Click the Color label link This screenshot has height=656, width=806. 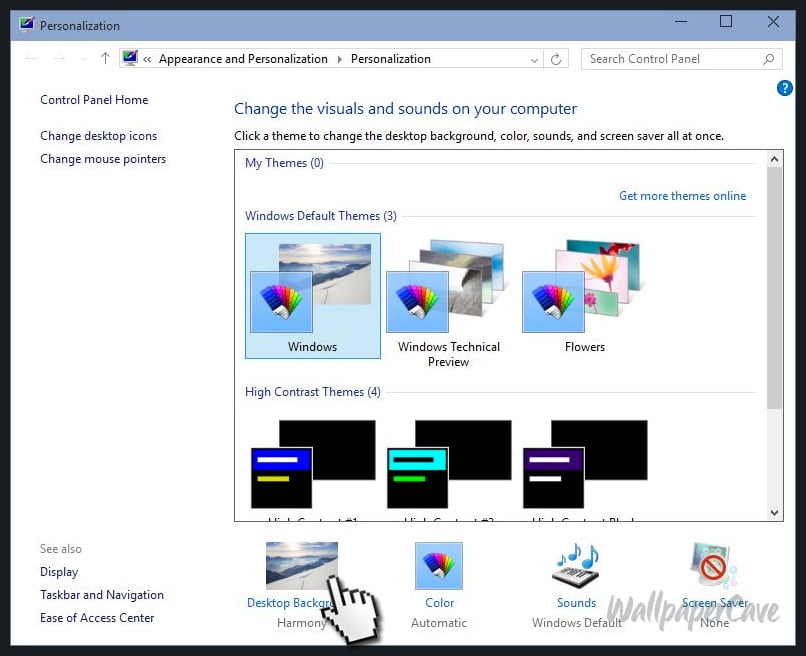pyautogui.click(x=439, y=603)
